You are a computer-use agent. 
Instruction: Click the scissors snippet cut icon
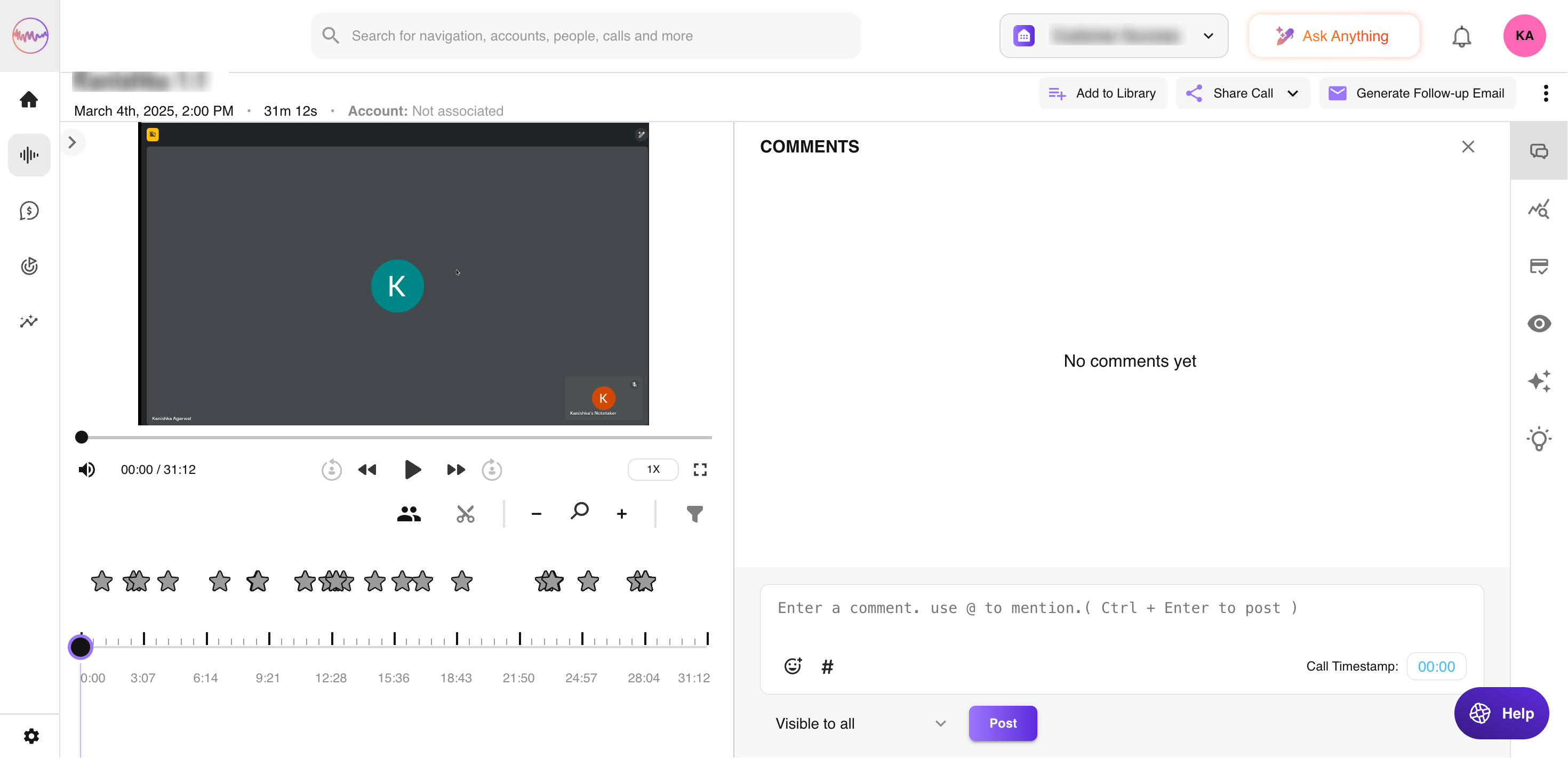465,514
